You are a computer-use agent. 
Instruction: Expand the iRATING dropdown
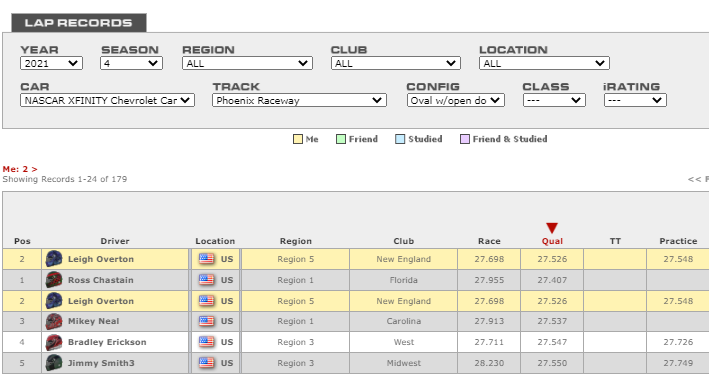coord(635,100)
